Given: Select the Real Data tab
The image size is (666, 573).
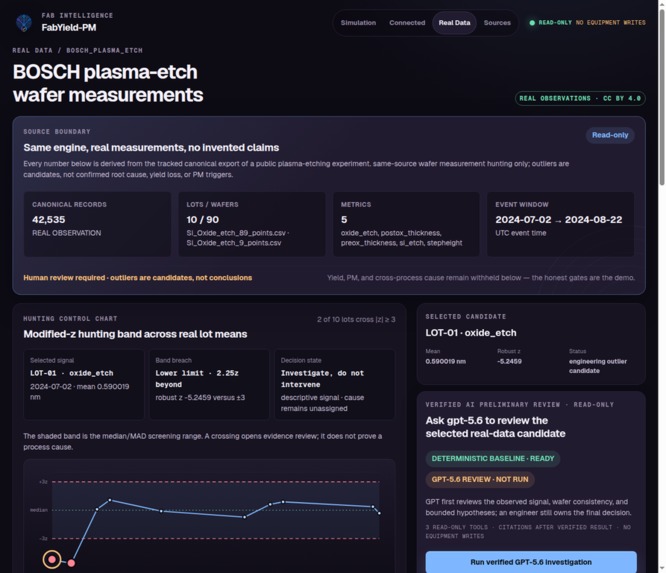Looking at the screenshot, I should click(454, 23).
